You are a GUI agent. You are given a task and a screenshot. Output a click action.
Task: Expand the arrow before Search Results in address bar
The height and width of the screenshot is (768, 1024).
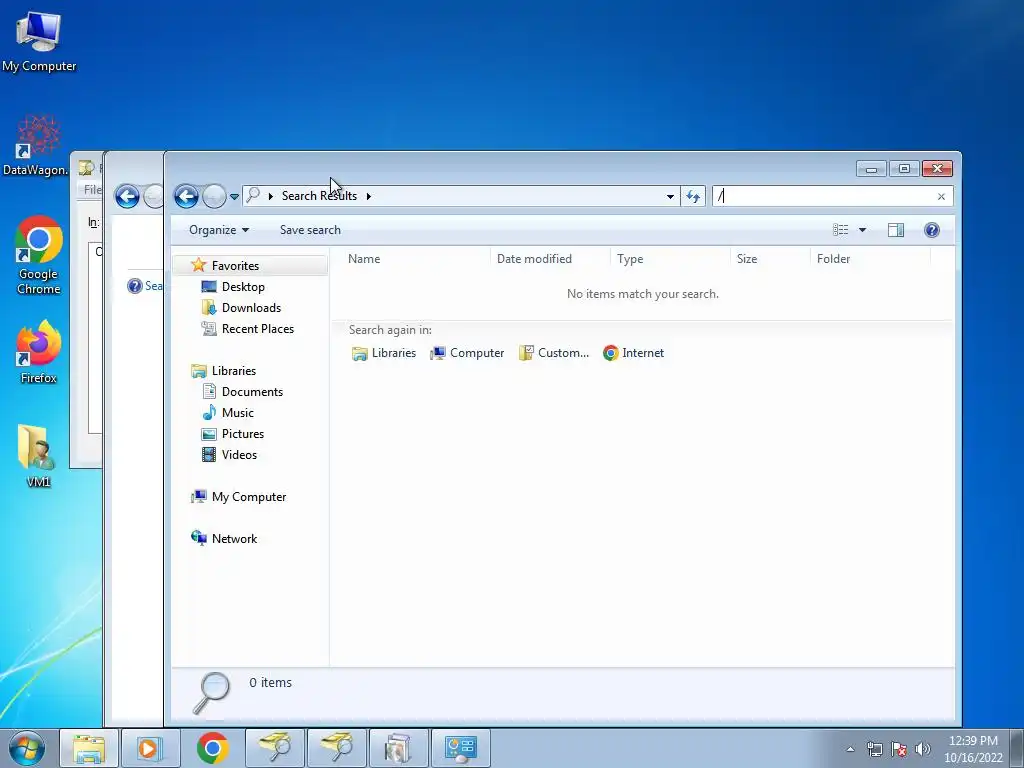point(270,196)
